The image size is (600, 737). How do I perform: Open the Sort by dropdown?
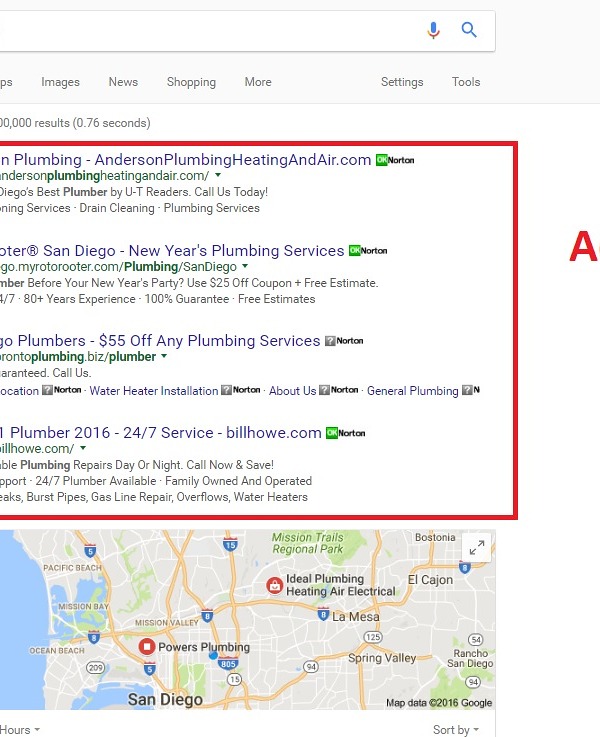456,729
